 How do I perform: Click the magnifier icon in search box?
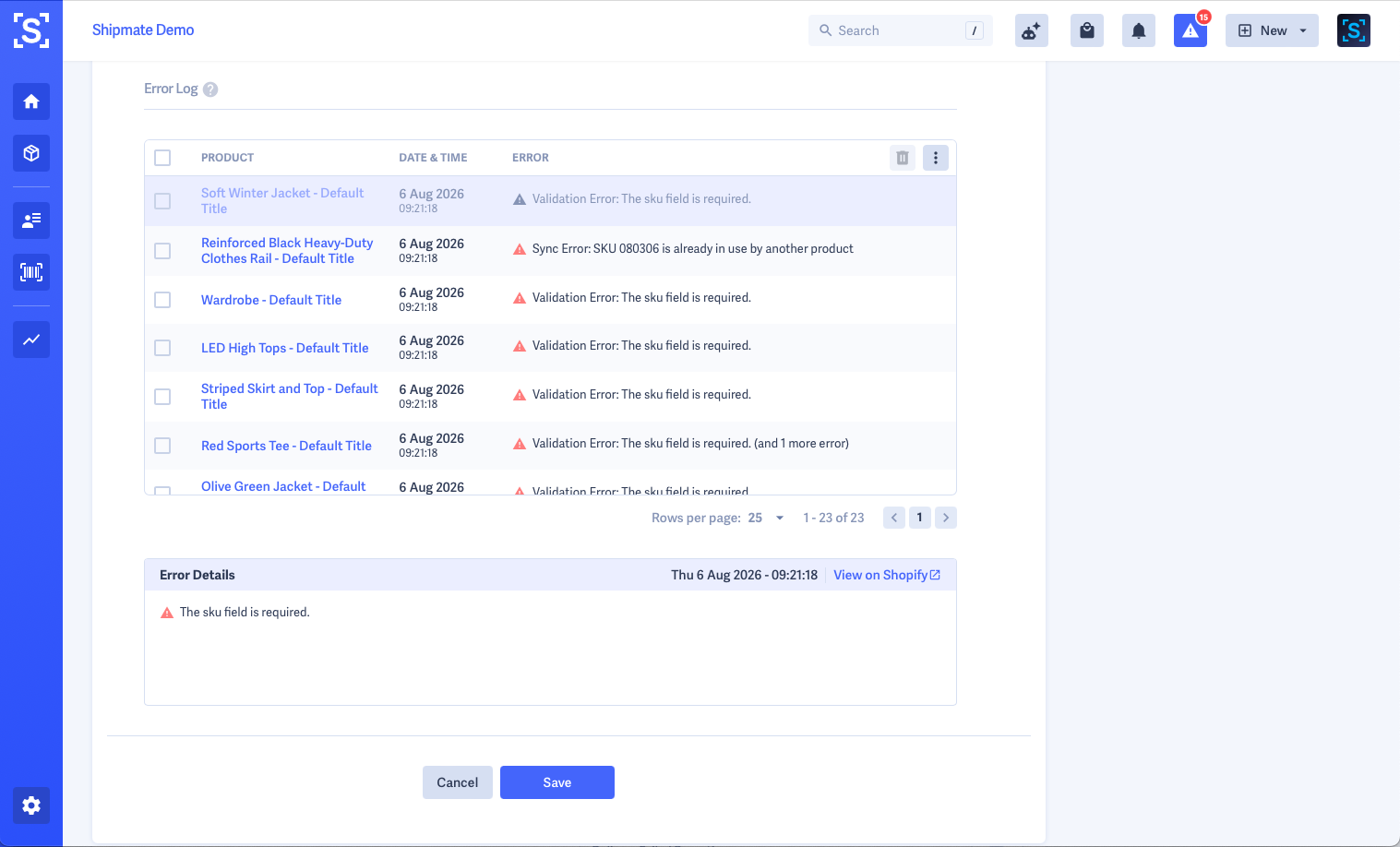coord(826,30)
